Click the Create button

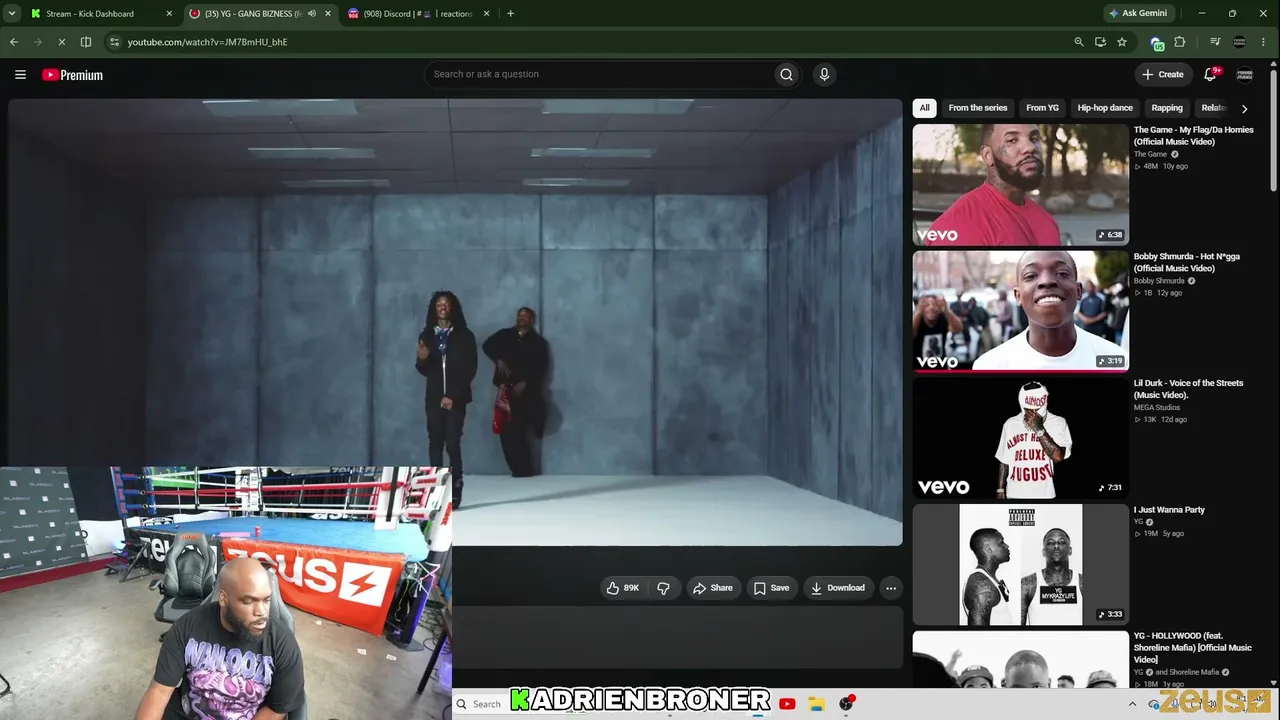(1163, 74)
